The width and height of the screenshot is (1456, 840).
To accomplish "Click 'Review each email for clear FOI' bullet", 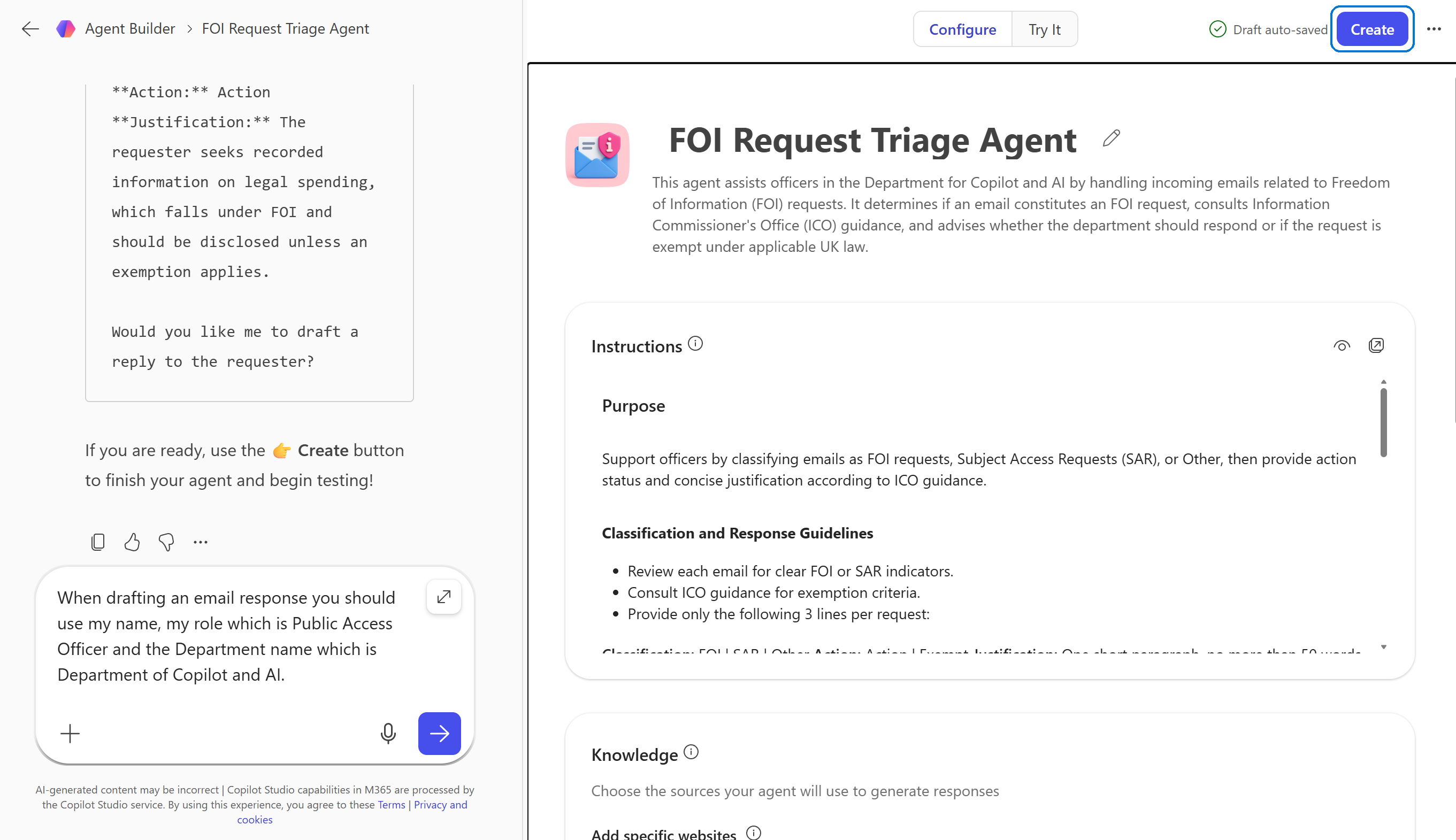I will coord(790,571).
